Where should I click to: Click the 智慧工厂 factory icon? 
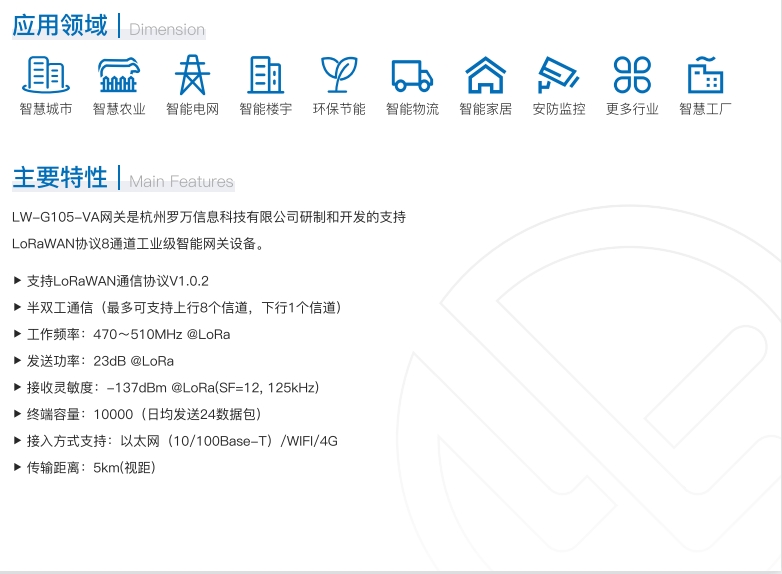click(x=706, y=75)
